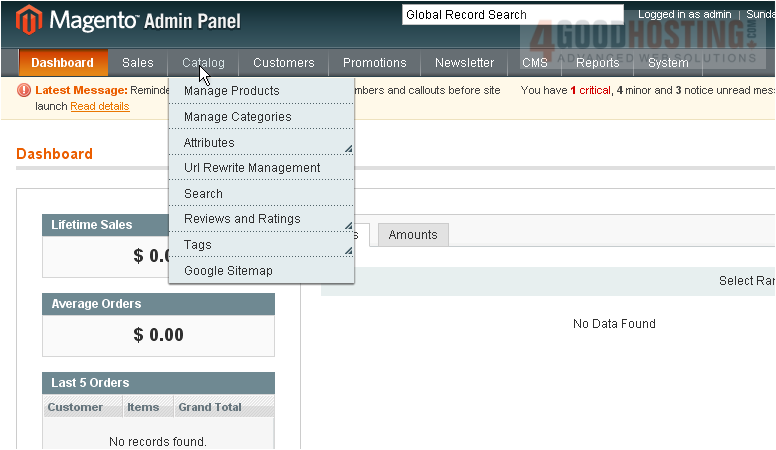Open the Sales menu

[138, 63]
